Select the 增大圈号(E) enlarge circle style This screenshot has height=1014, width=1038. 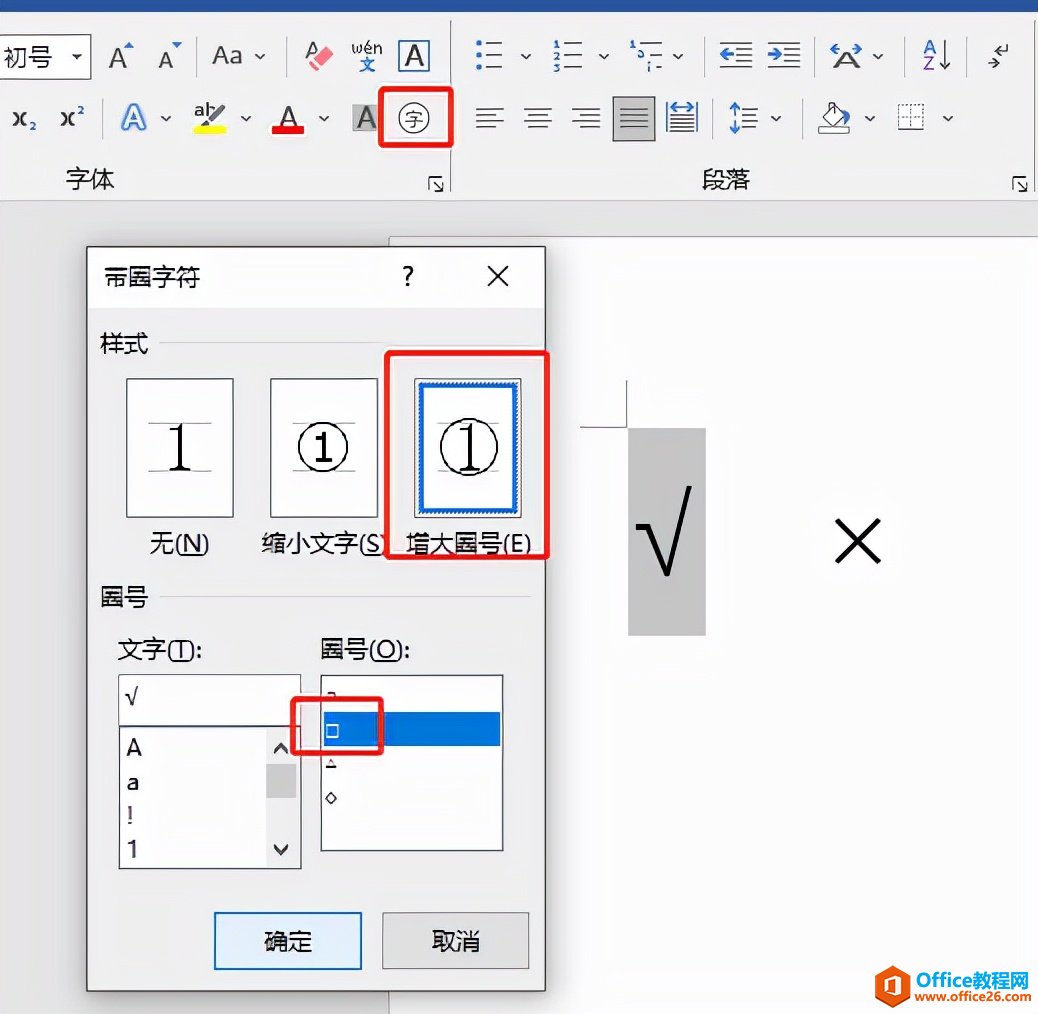[466, 448]
